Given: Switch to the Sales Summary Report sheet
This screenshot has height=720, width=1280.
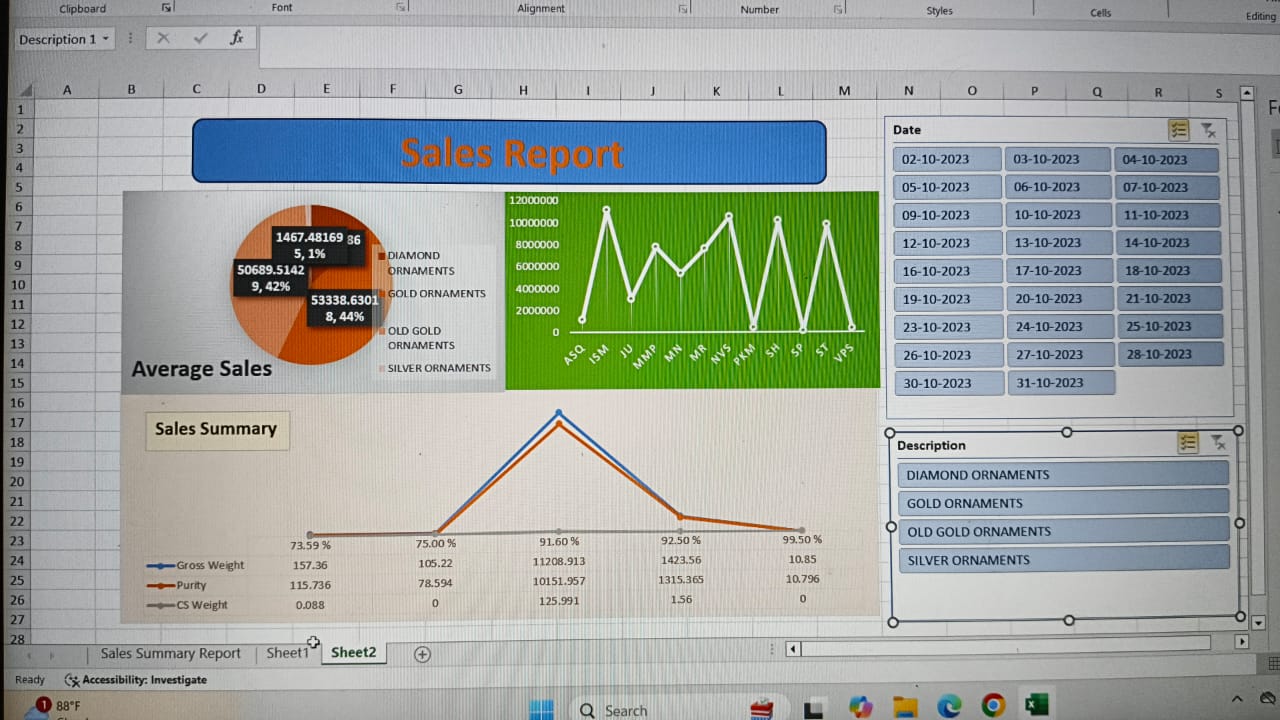Looking at the screenshot, I should (171, 653).
